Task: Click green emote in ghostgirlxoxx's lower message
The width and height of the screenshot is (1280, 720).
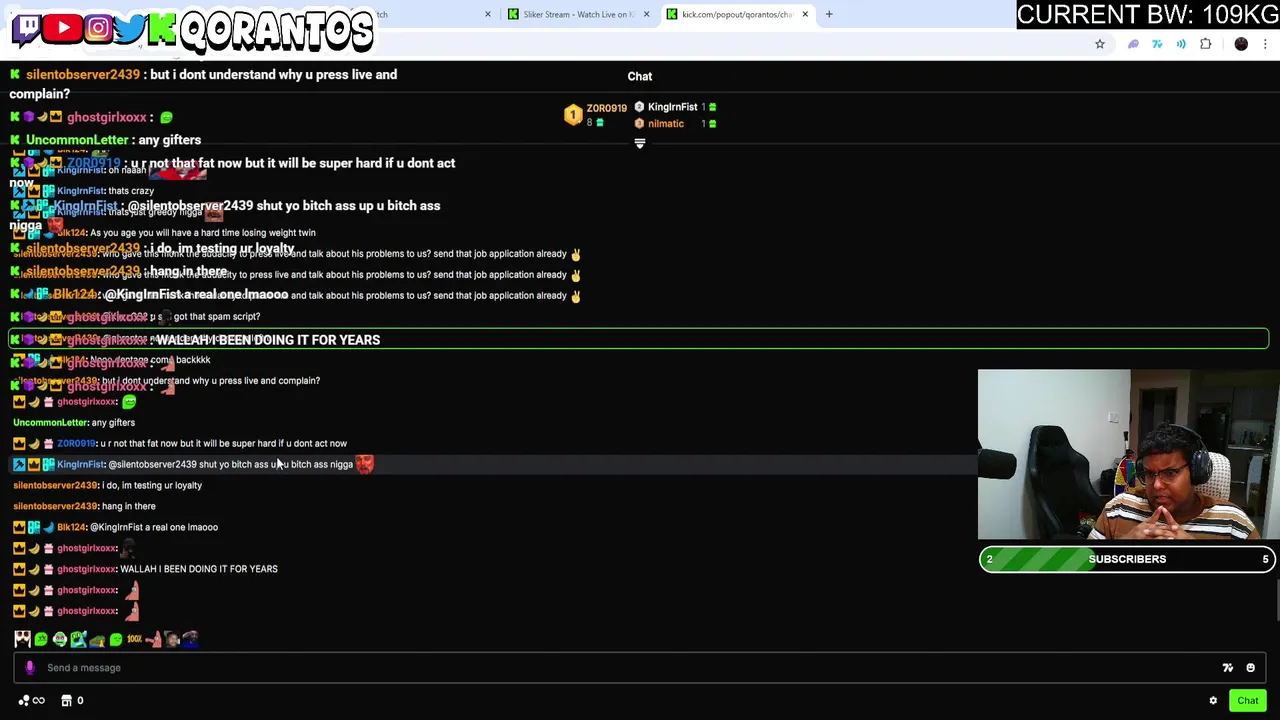Action: (x=128, y=401)
